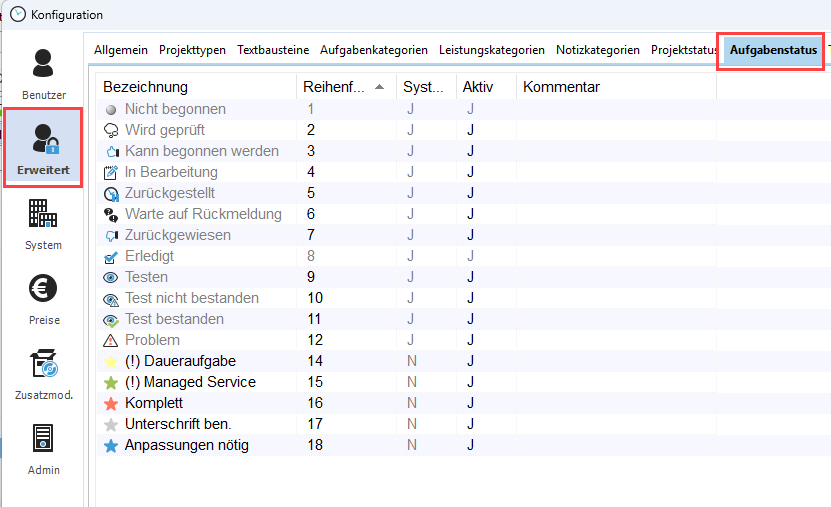The image size is (831, 507).
Task: Switch to the Textbausteine tab
Action: (273, 50)
